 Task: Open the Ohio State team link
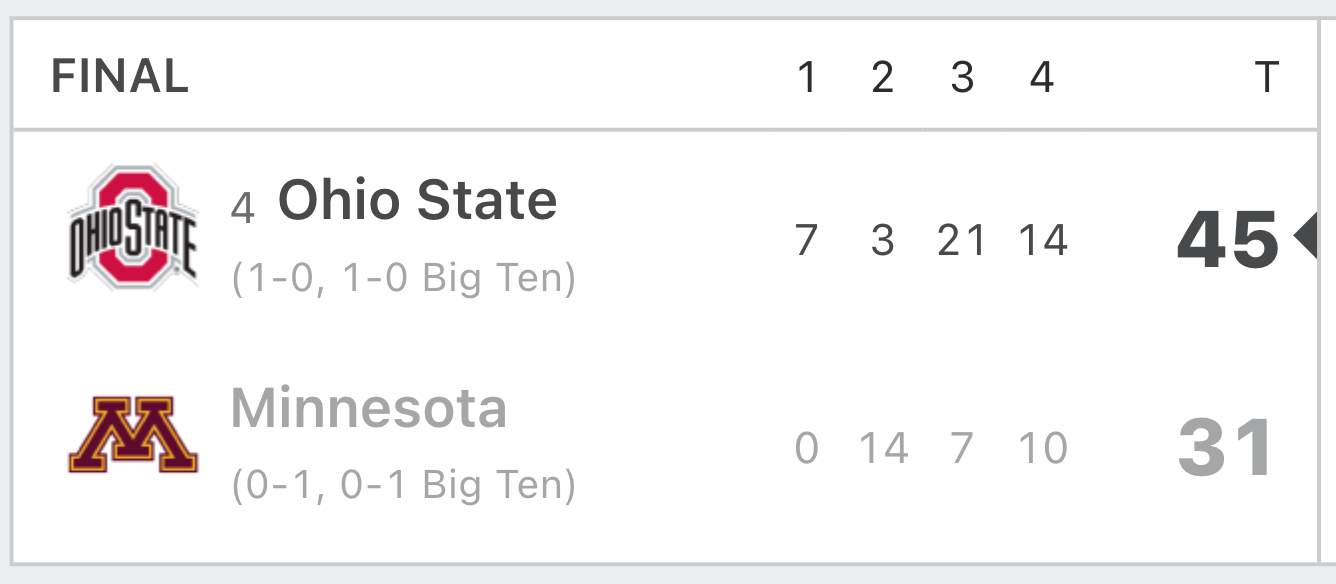point(417,199)
